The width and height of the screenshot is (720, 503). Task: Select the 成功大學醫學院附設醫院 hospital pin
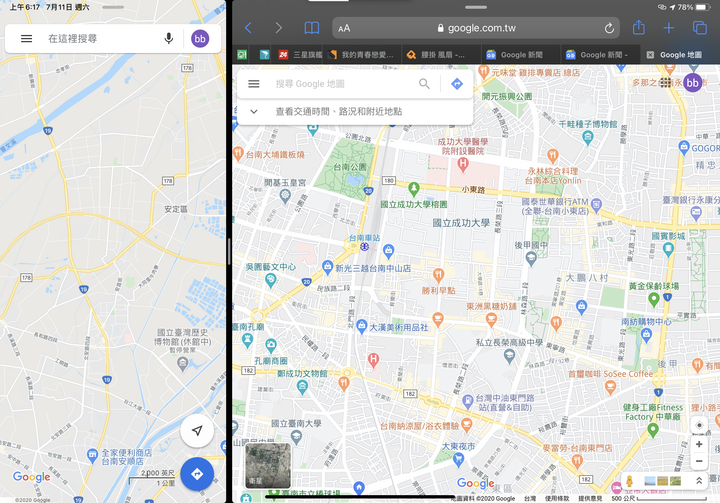coord(463,163)
